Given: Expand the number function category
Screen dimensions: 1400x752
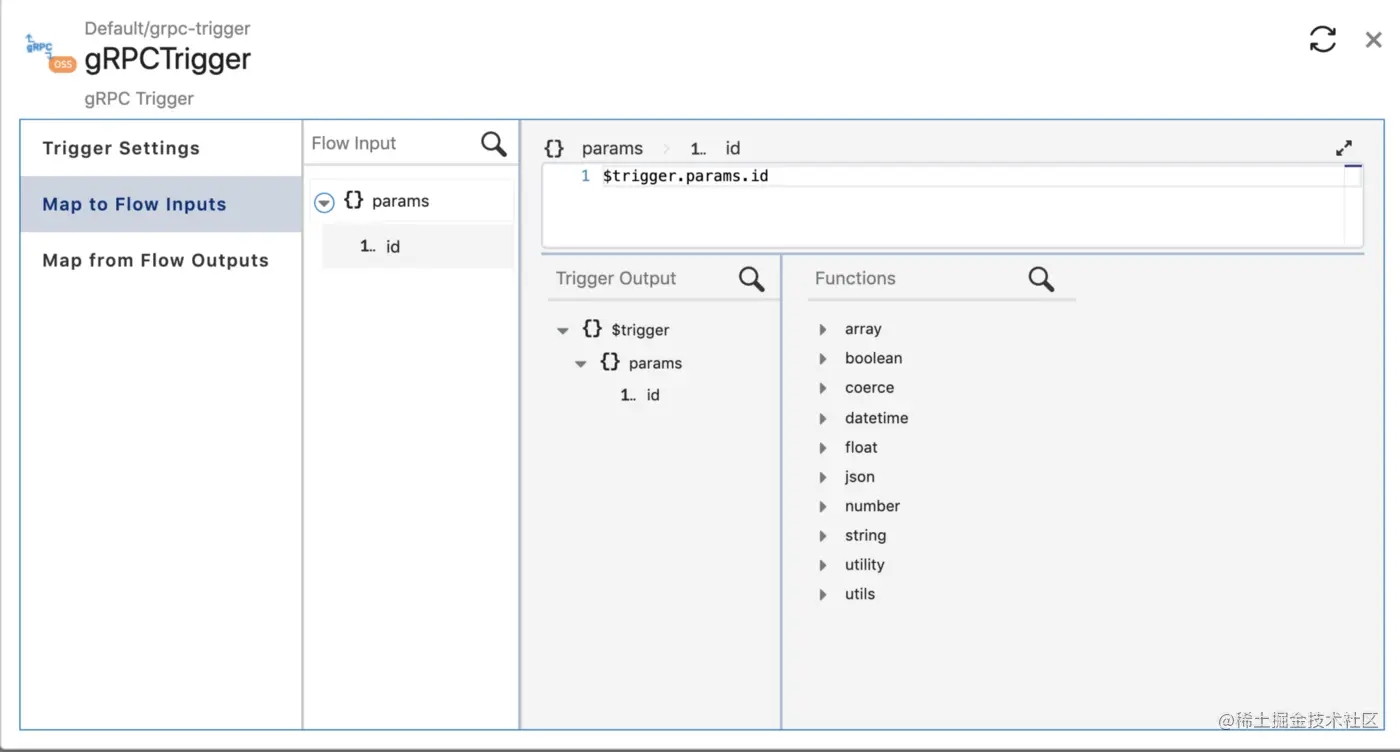Looking at the screenshot, I should point(823,506).
